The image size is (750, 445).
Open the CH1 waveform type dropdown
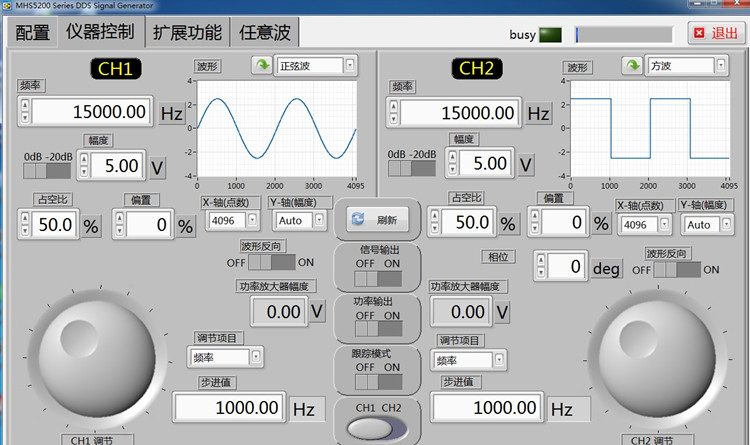350,66
